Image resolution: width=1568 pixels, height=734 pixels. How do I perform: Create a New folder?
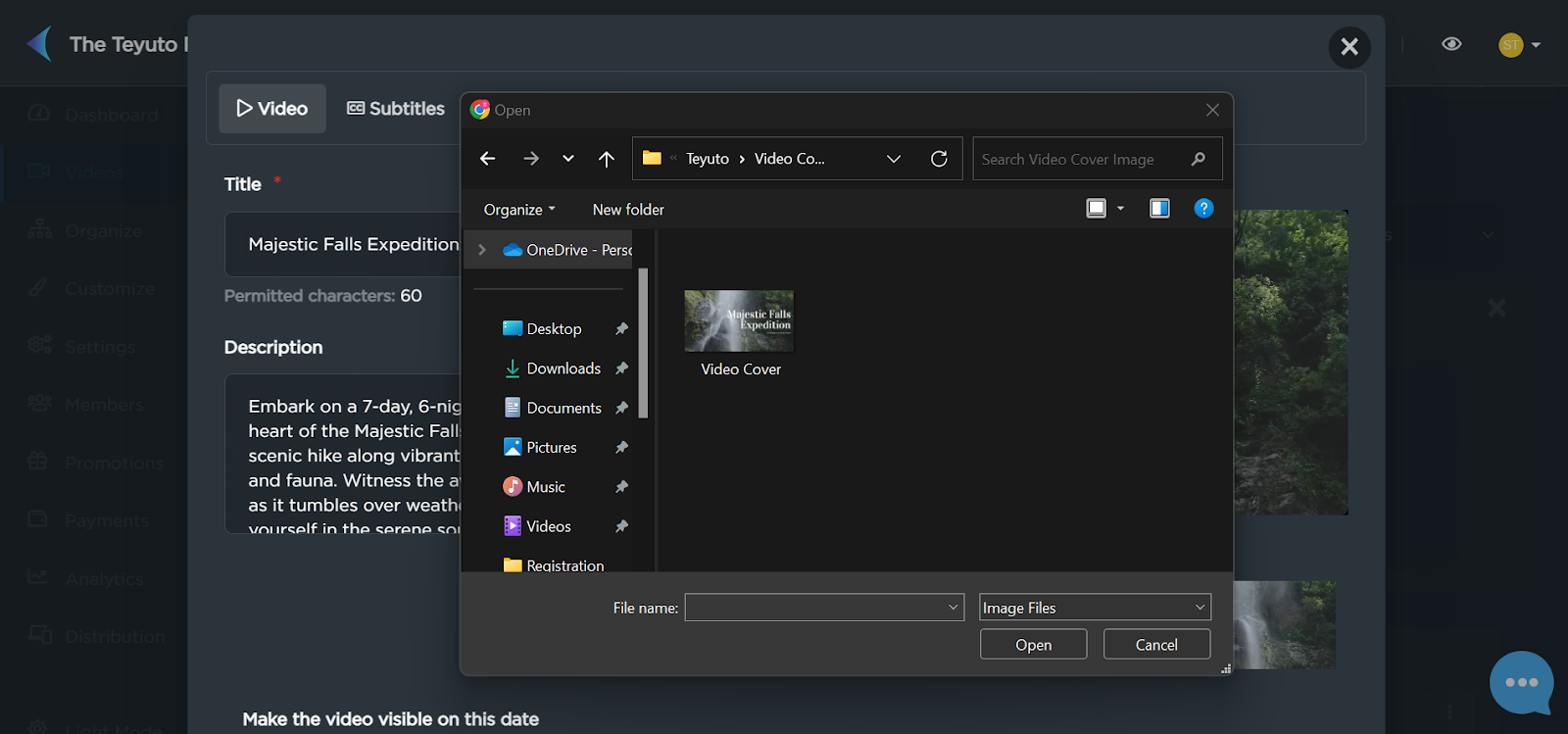[x=628, y=210]
